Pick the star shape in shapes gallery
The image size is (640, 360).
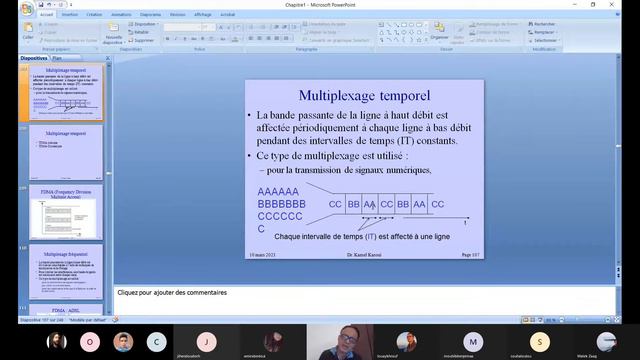[x=418, y=40]
